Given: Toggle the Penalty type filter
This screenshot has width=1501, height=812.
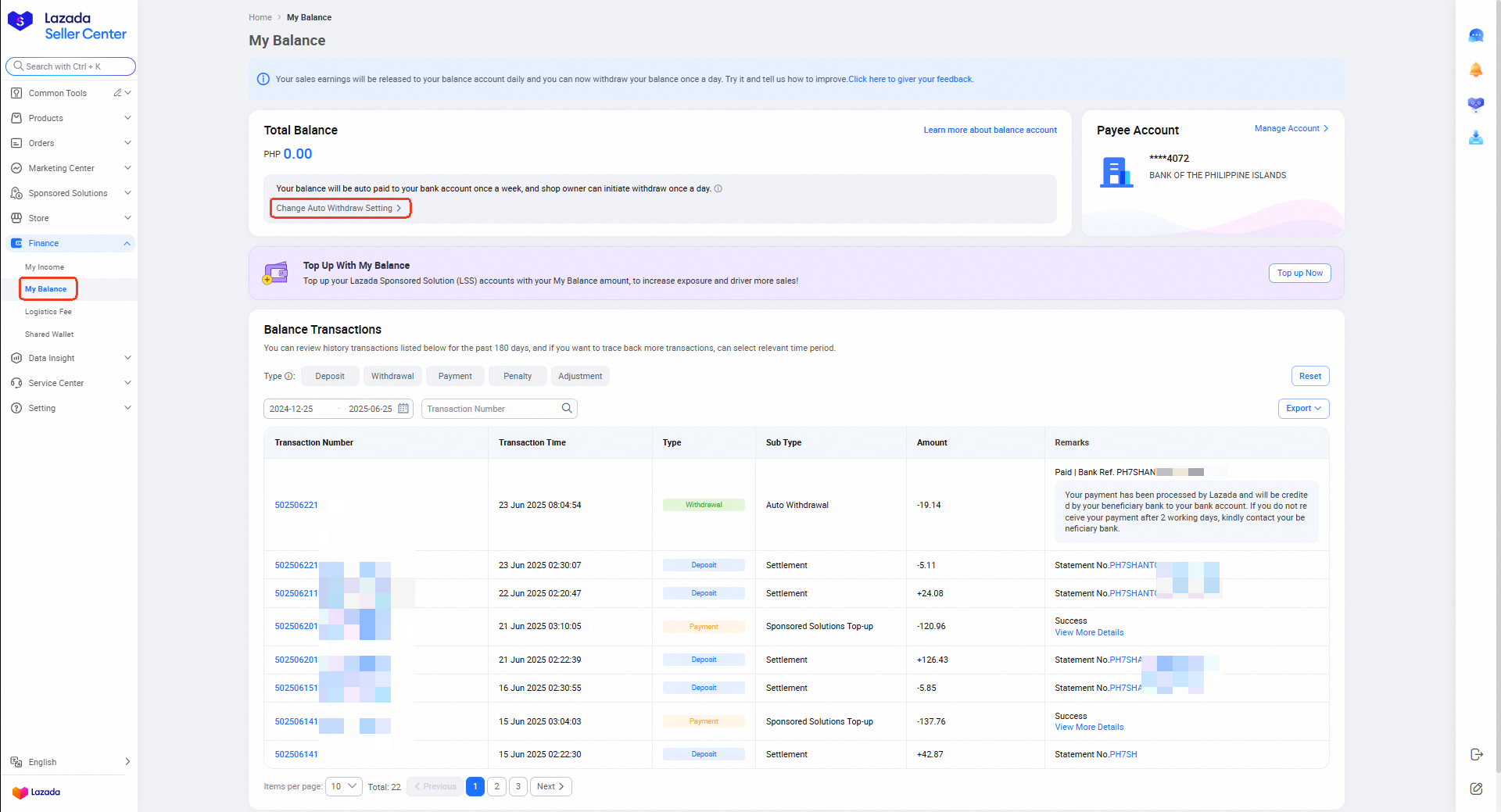Looking at the screenshot, I should pos(518,376).
